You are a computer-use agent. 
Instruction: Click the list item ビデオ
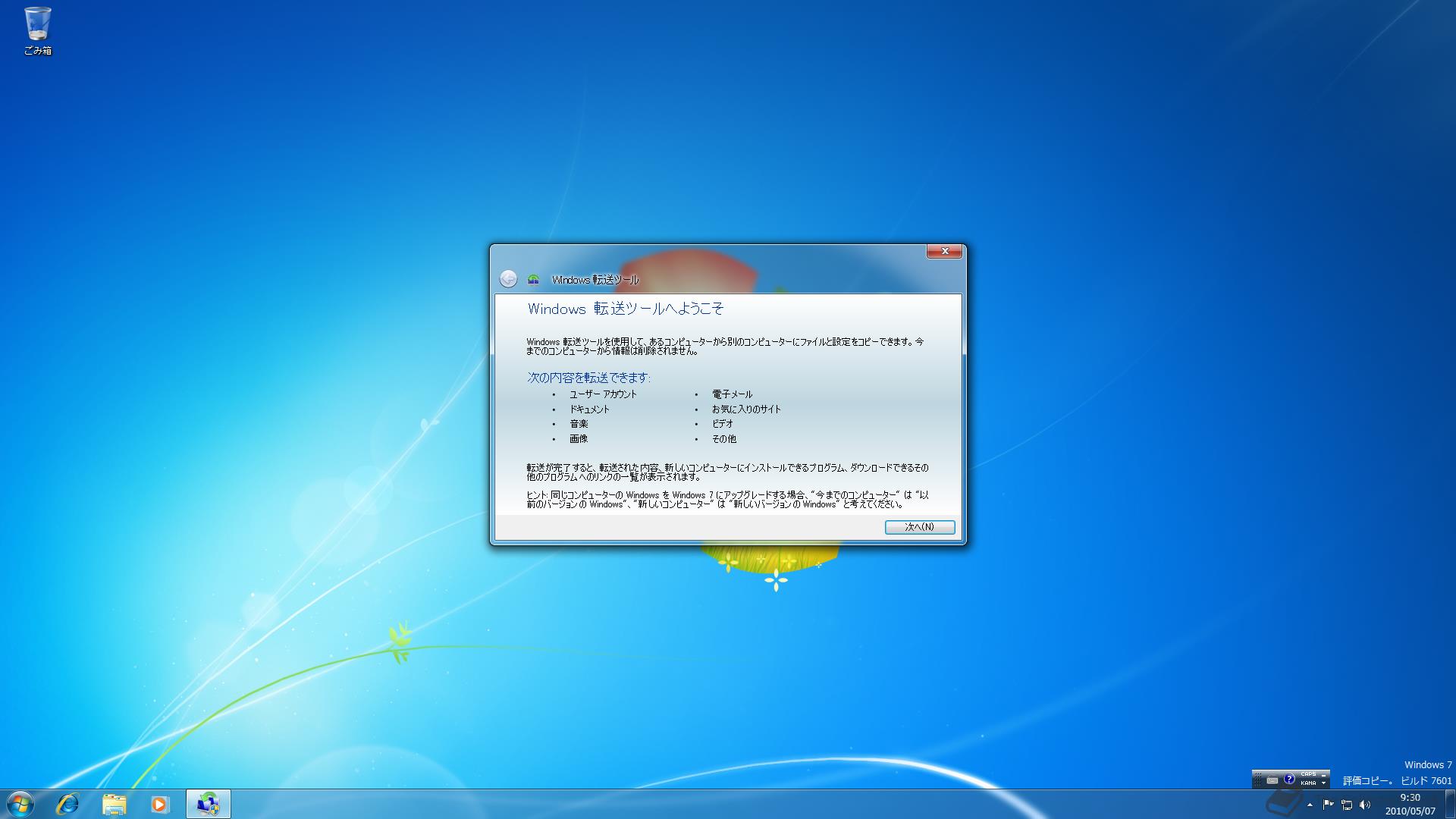(x=723, y=424)
